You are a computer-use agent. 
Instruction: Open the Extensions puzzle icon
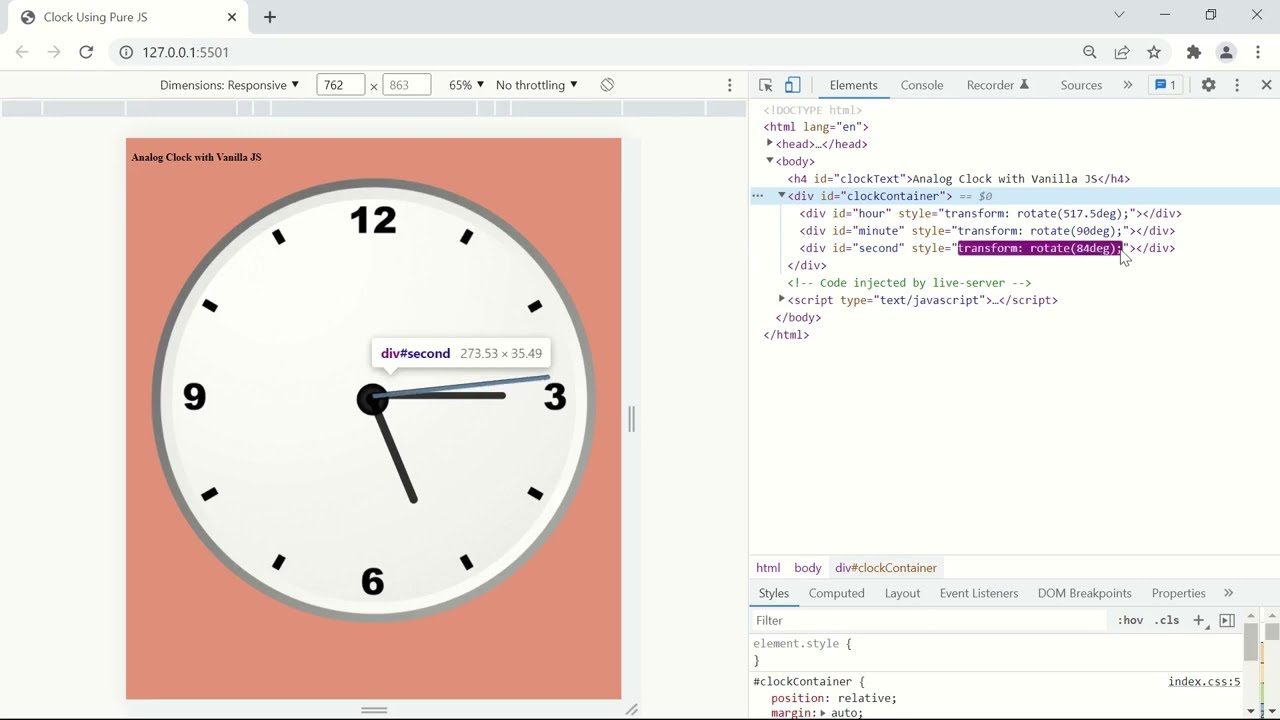pos(1194,52)
